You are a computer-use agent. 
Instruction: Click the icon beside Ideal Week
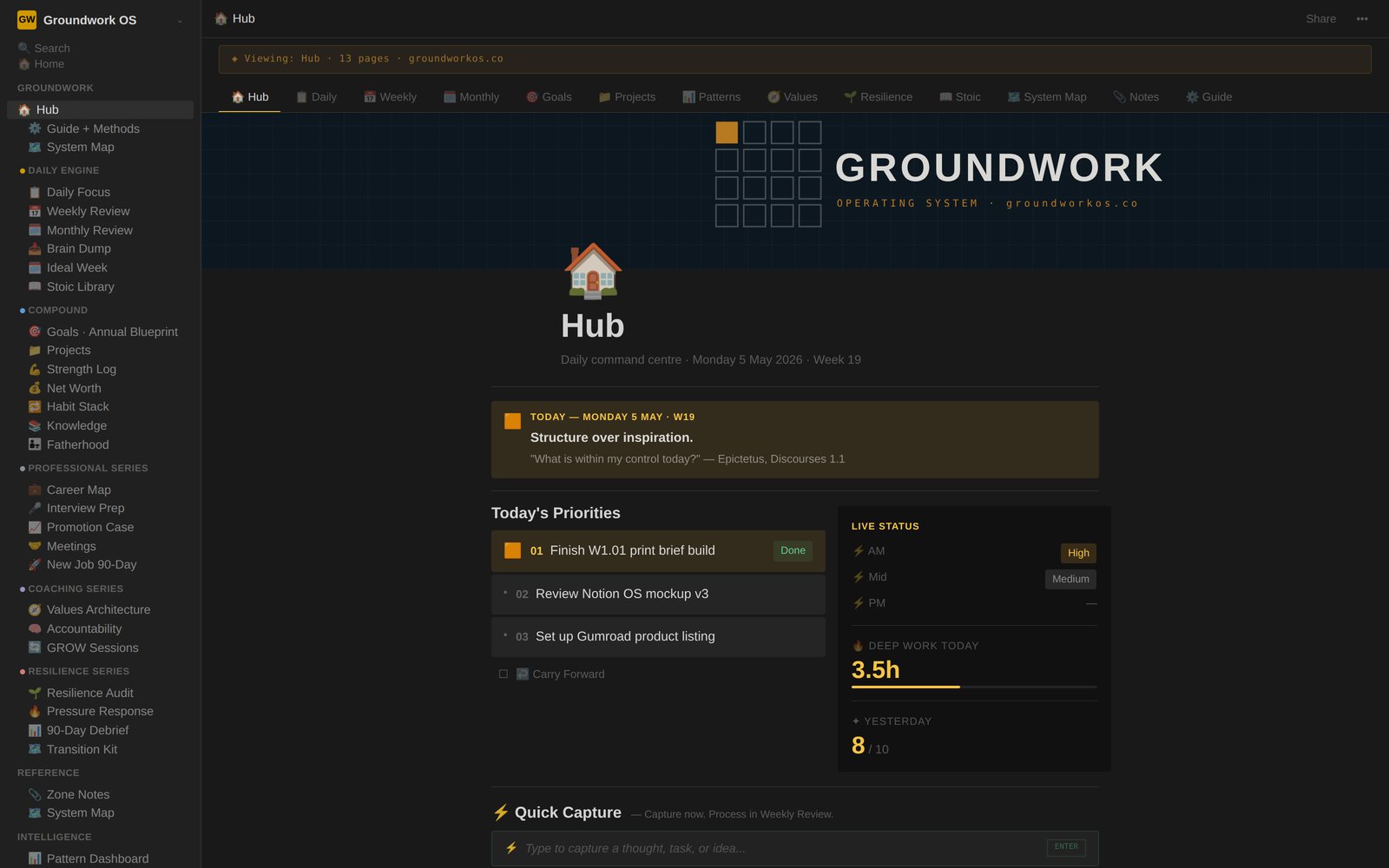tap(35, 267)
